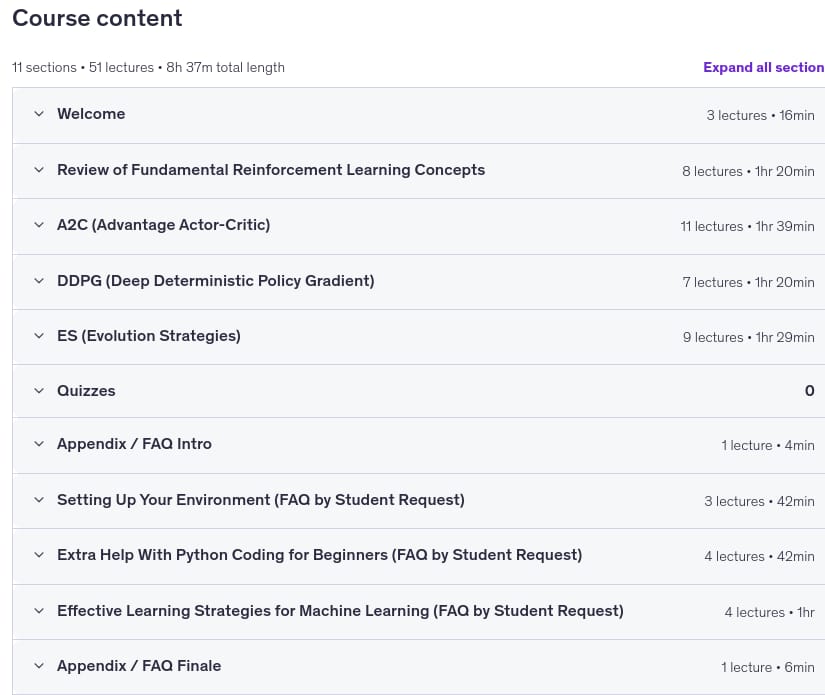825x695 pixels.
Task: Select A2C (Advantage Actor-Critic) title
Action: [x=164, y=225]
